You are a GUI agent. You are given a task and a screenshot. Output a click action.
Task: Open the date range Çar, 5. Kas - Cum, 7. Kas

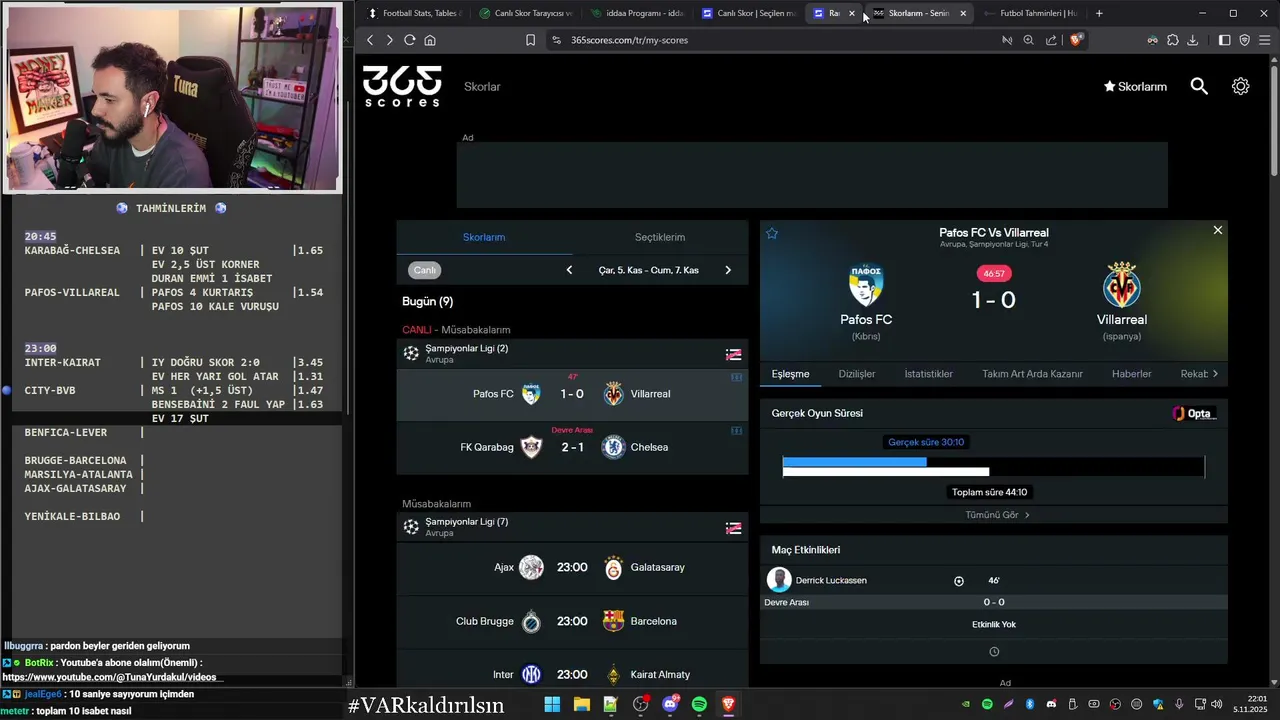(649, 270)
